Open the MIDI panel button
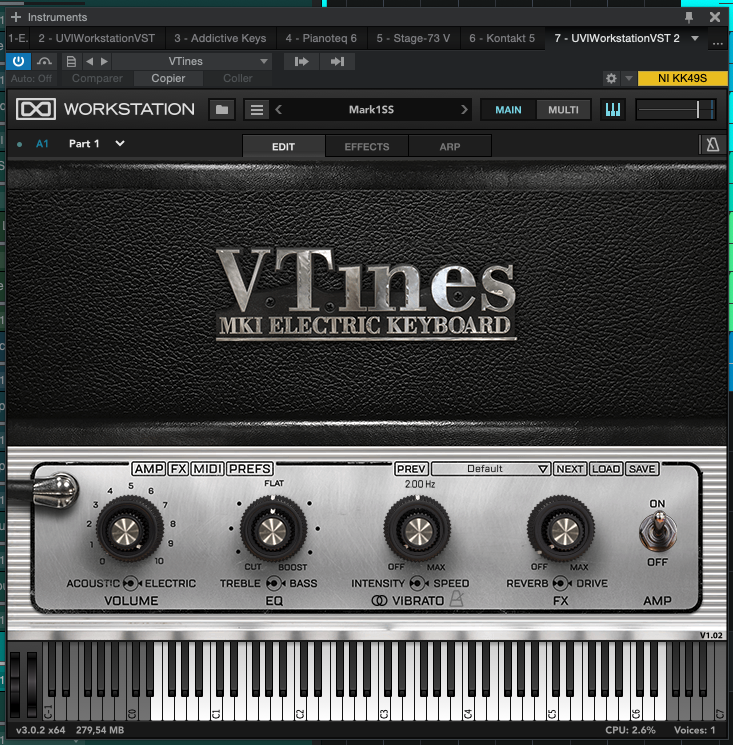 coord(208,469)
